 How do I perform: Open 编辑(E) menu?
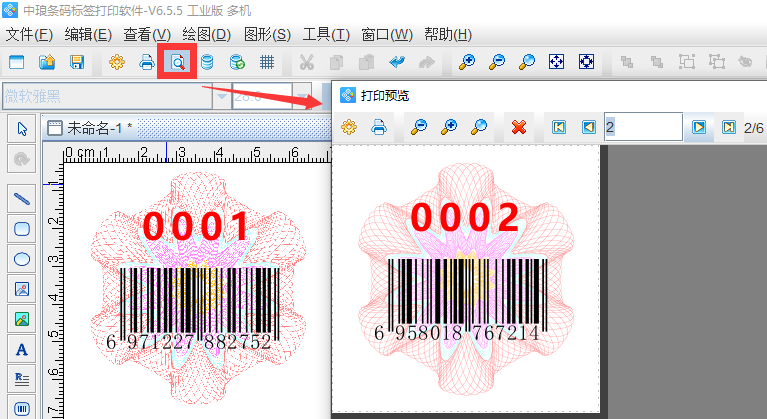(88, 35)
